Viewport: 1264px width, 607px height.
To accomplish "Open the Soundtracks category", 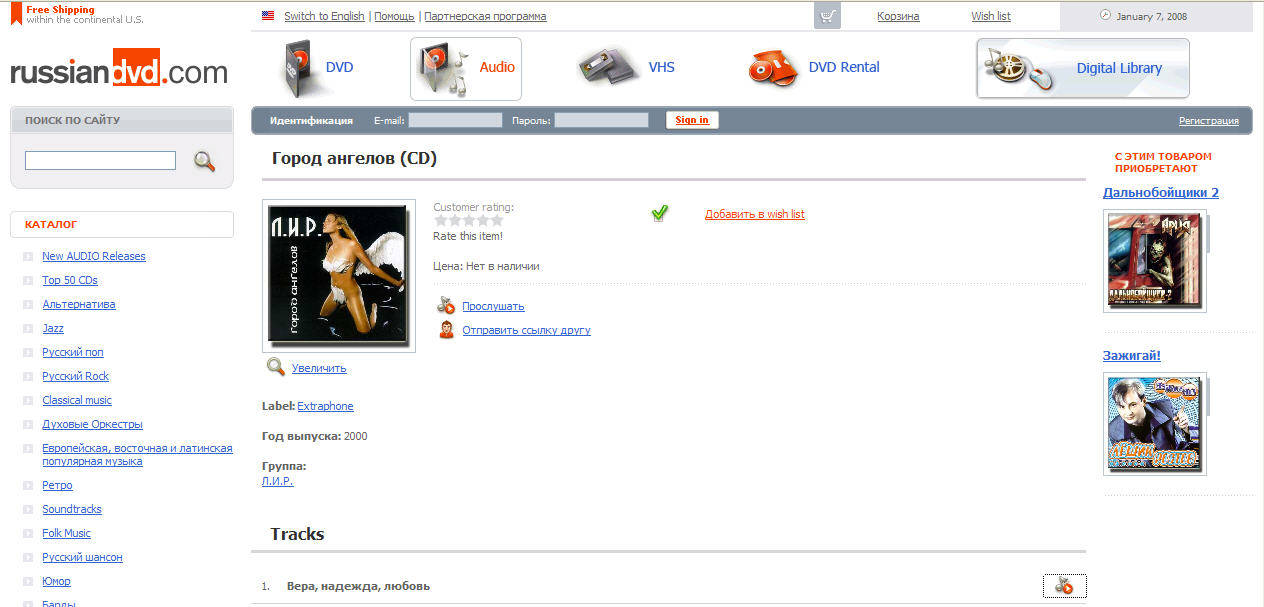I will click(72, 509).
